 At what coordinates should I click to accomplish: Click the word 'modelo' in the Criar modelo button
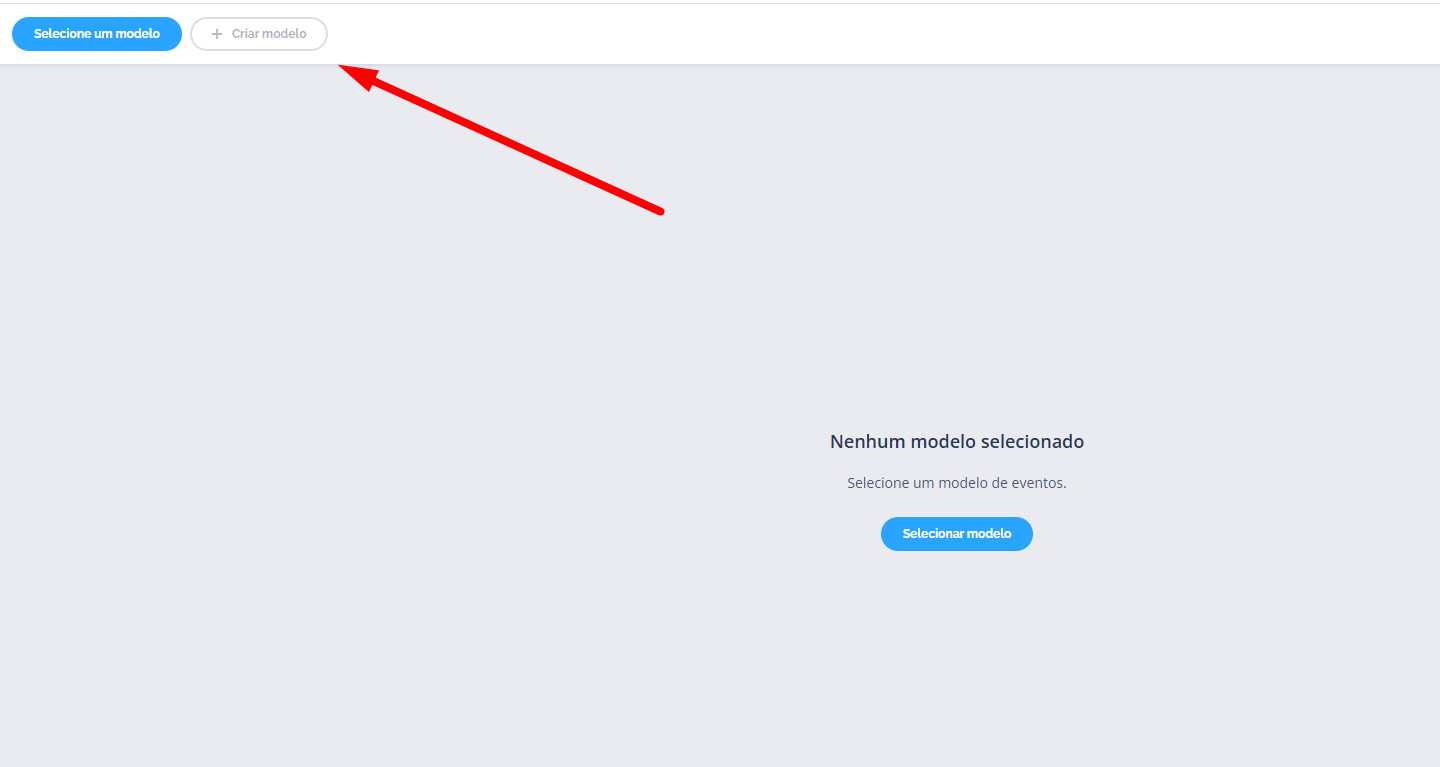point(285,34)
